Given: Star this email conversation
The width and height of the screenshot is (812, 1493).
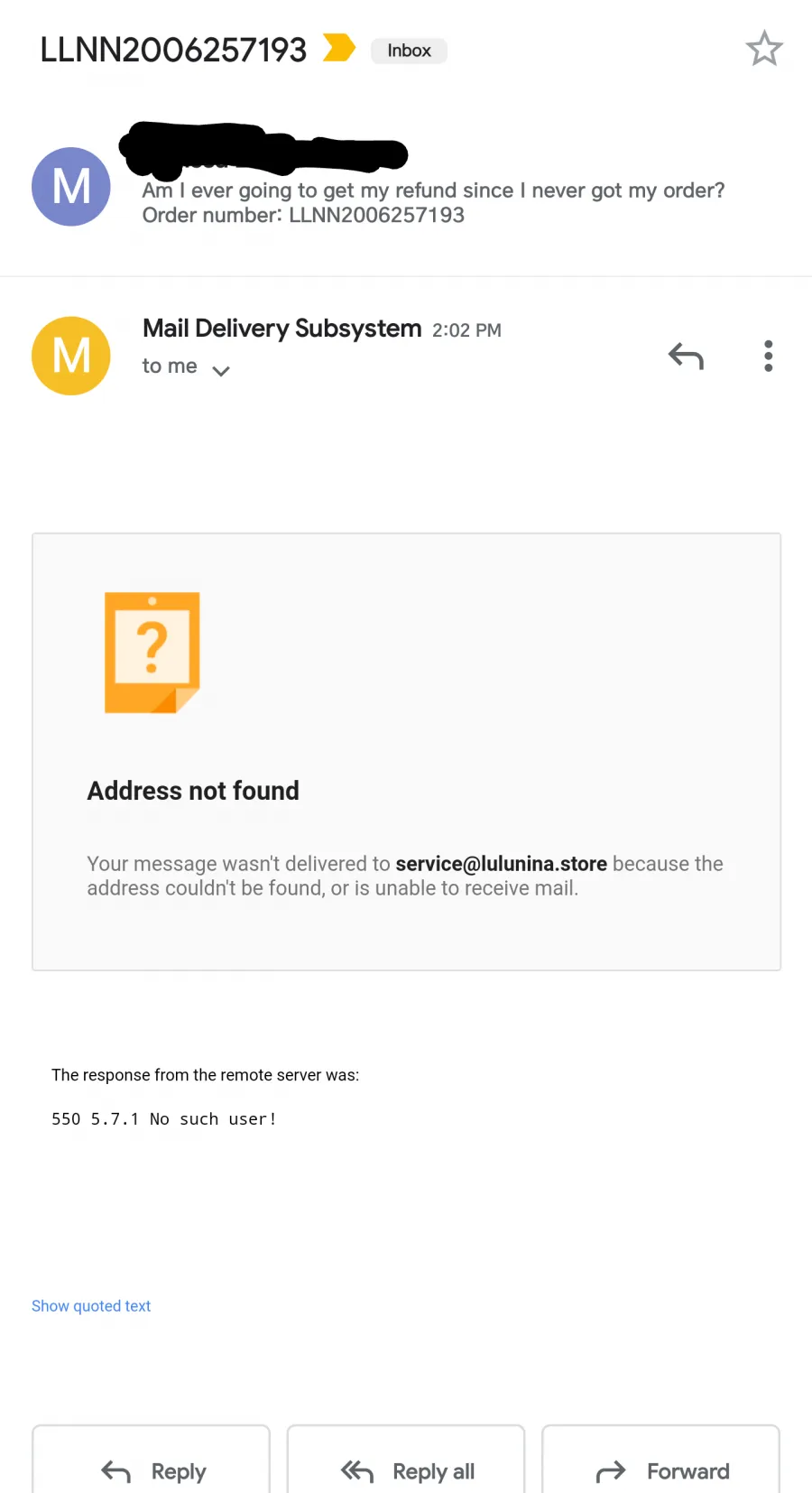Looking at the screenshot, I should 764,49.
